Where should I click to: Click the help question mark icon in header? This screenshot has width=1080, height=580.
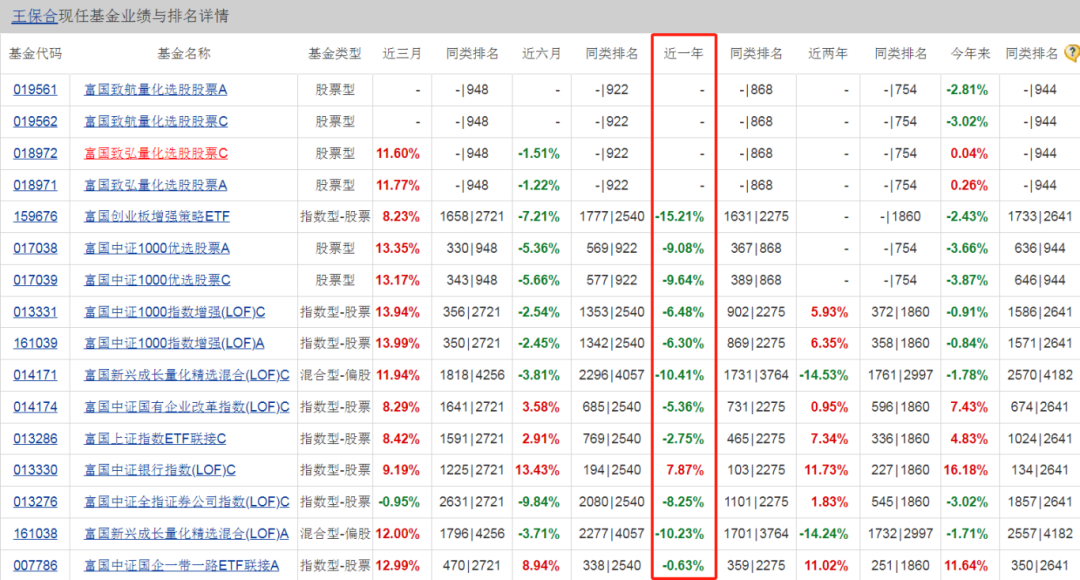(1073, 53)
